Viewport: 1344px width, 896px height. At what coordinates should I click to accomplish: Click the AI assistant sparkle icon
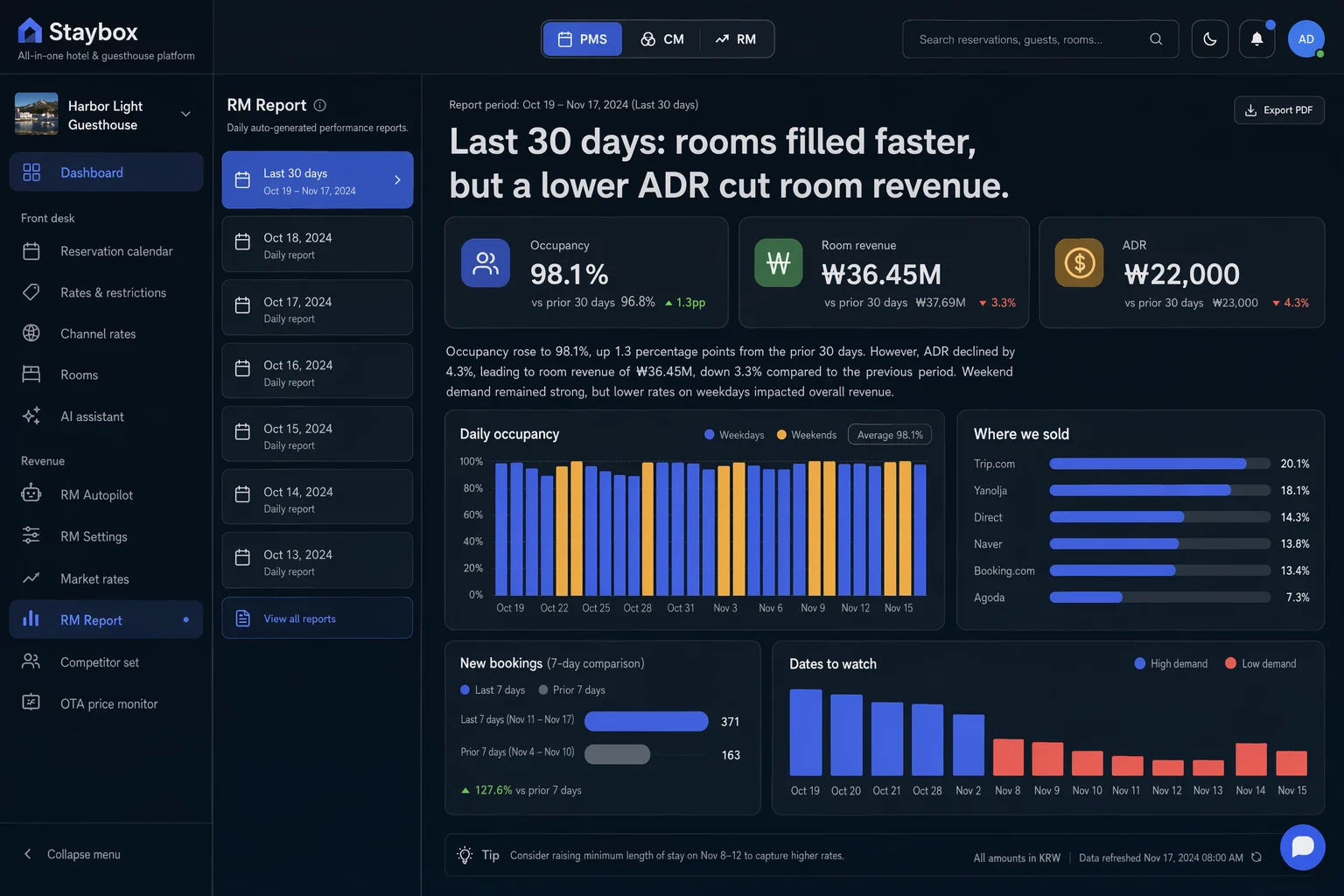coord(31,416)
